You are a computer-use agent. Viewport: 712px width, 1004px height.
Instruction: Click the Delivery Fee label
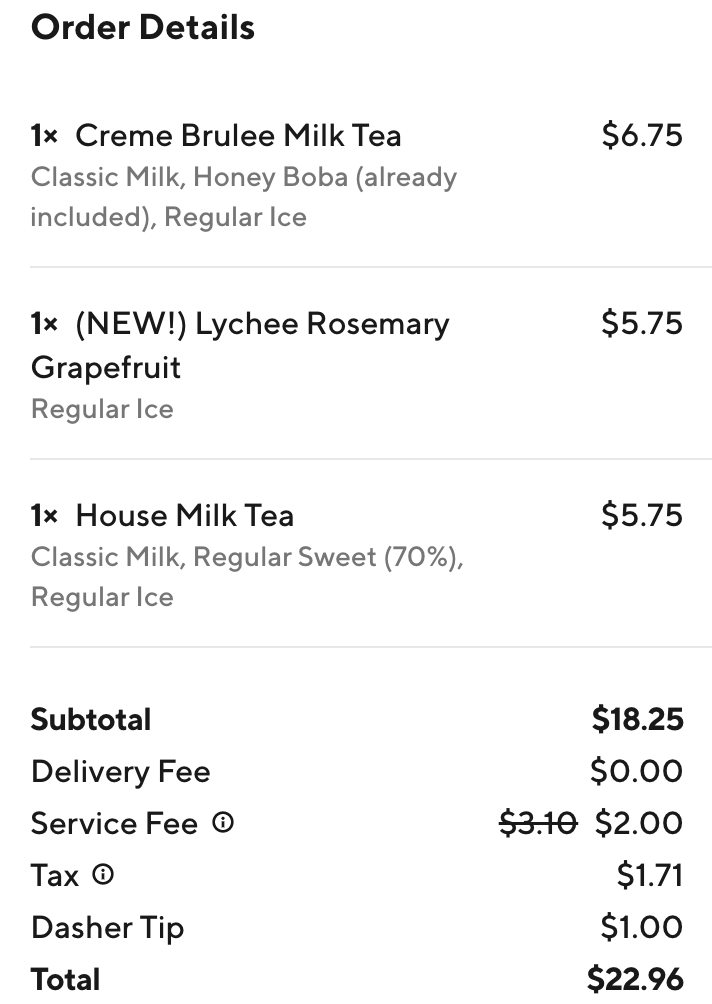pyautogui.click(x=121, y=771)
